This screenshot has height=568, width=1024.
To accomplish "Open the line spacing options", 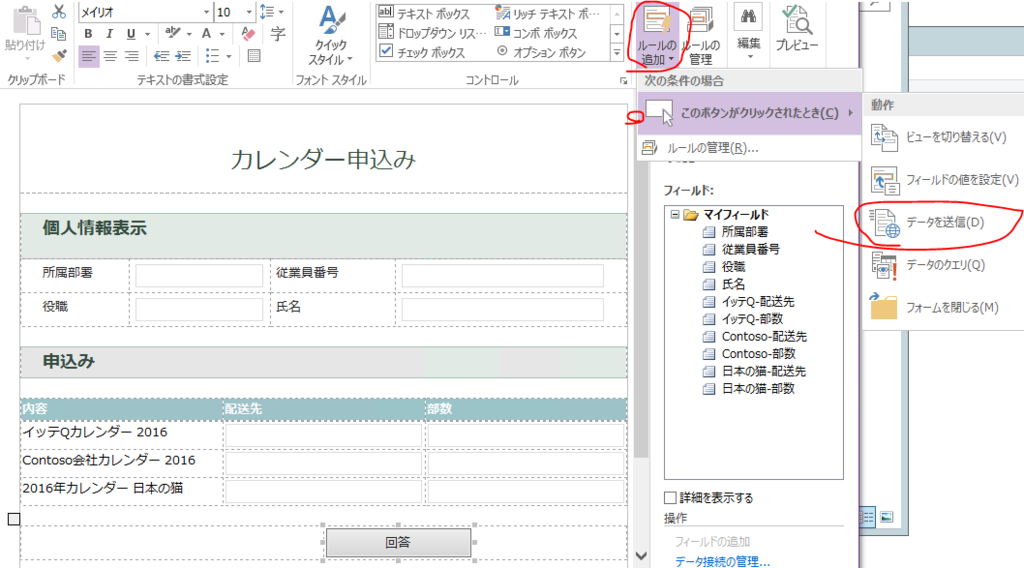I will pos(270,12).
